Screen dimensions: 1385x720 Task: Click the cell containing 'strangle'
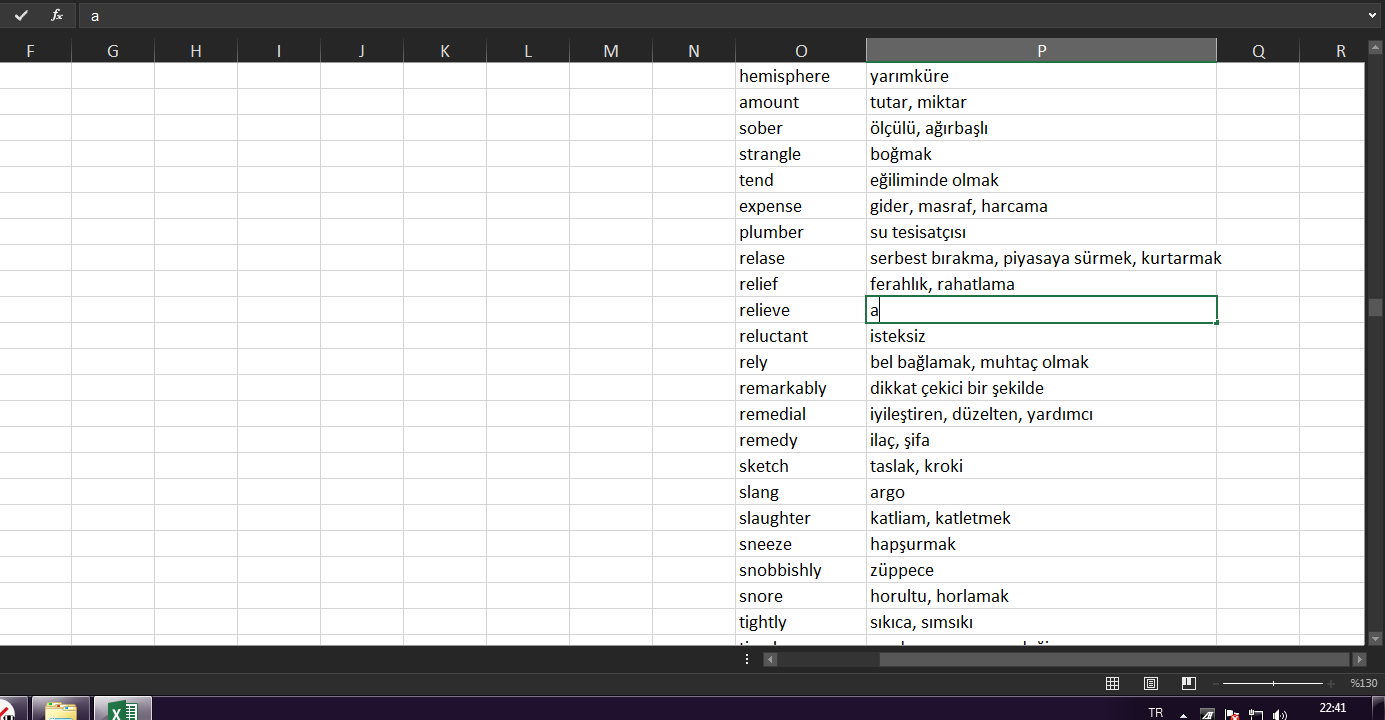tap(801, 154)
